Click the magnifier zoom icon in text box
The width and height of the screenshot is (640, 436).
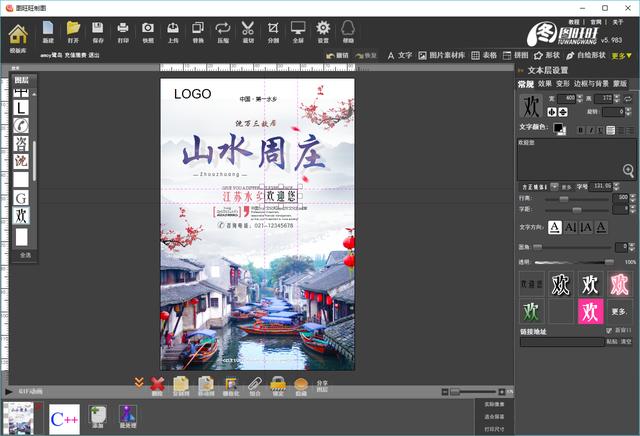point(628,170)
